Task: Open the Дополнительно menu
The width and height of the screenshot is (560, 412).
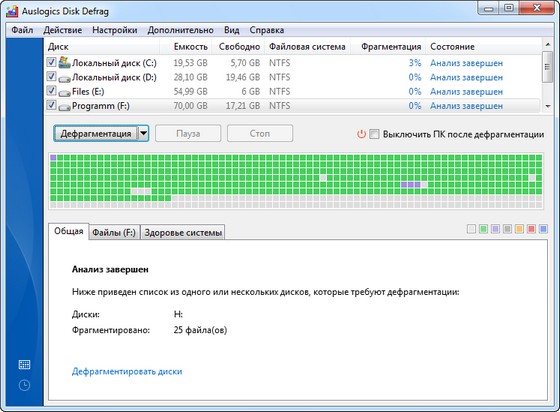Action: click(180, 30)
